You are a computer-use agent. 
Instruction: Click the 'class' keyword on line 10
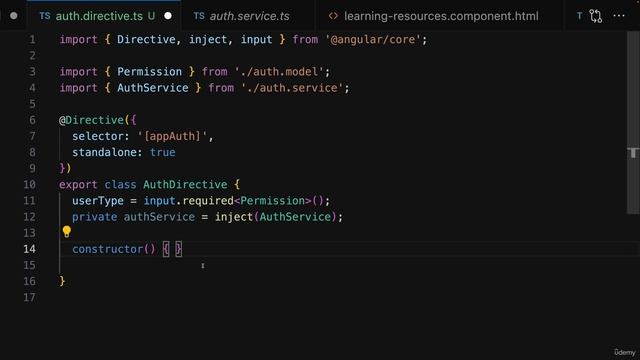coord(120,184)
